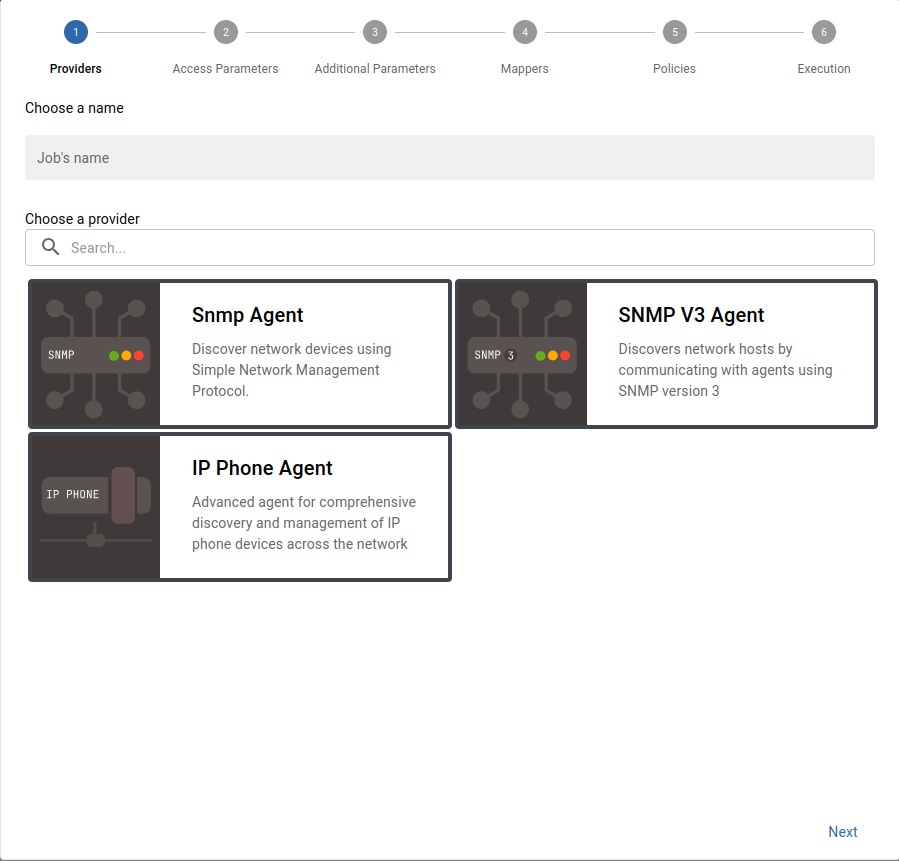This screenshot has height=861, width=899.
Task: Pick the IP Phone Agent description
Action: pos(303,523)
